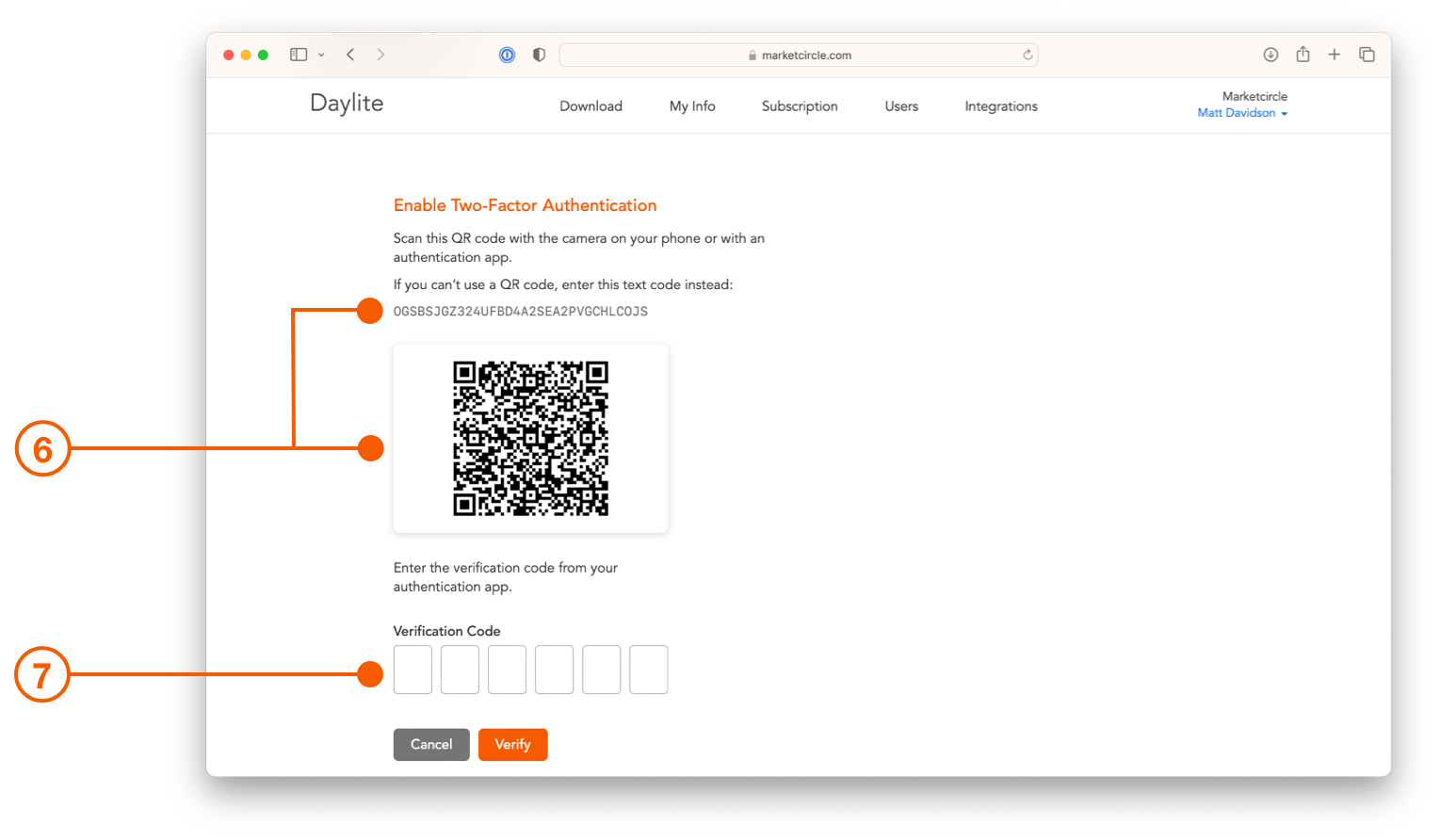
Task: Toggle the Safari sidebar icon
Action: coord(299,55)
